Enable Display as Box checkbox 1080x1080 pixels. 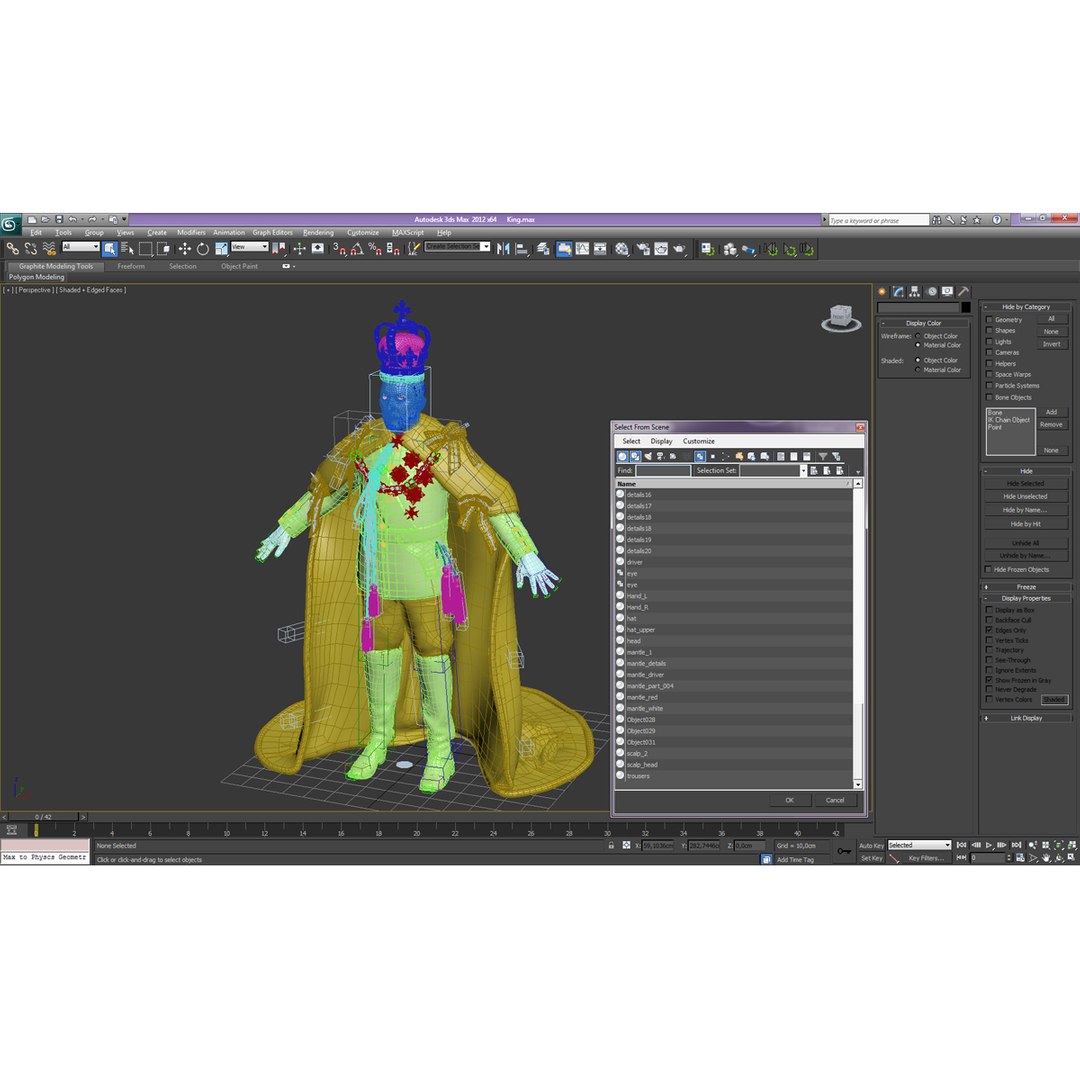989,610
